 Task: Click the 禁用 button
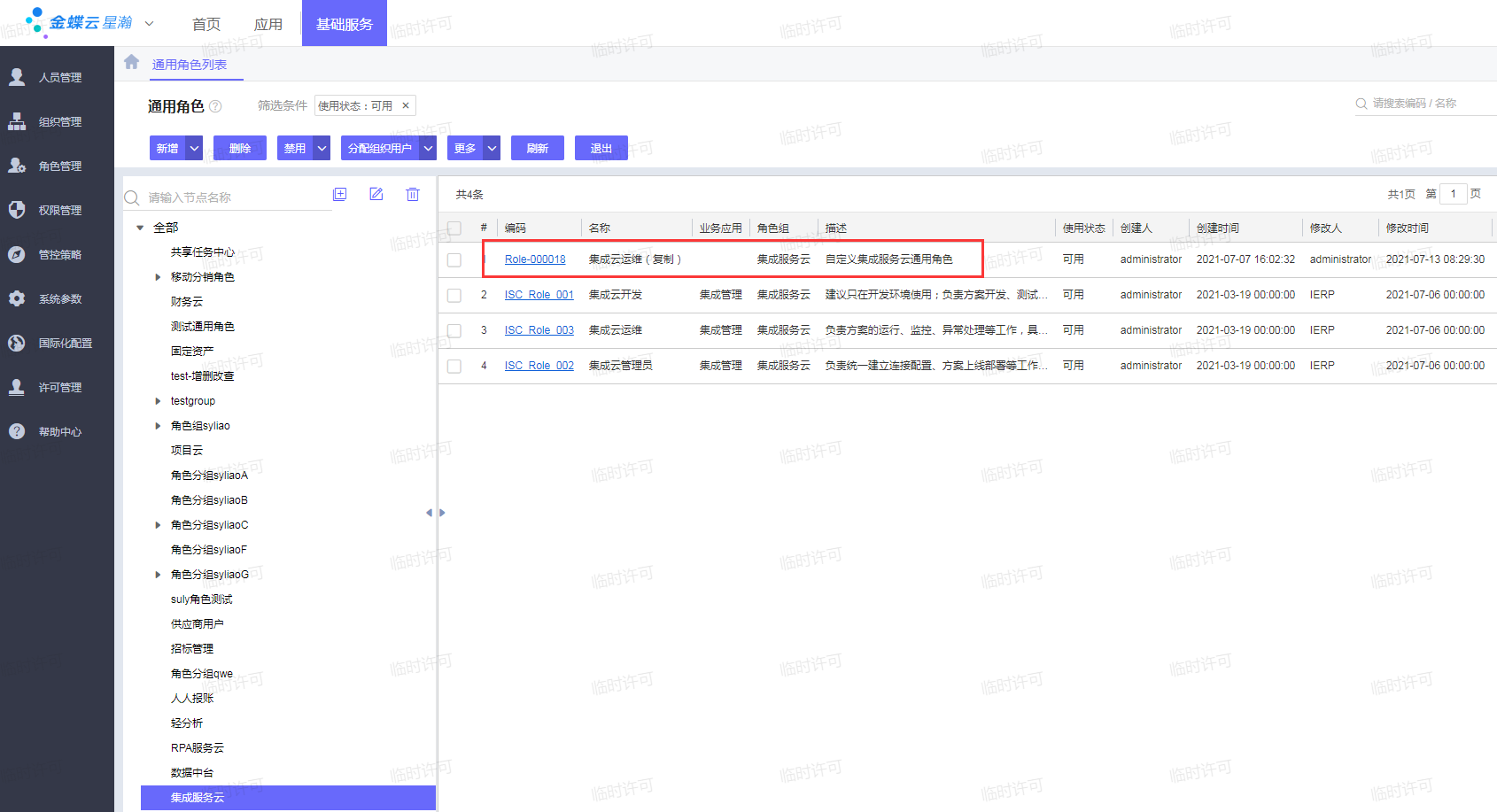[x=295, y=148]
